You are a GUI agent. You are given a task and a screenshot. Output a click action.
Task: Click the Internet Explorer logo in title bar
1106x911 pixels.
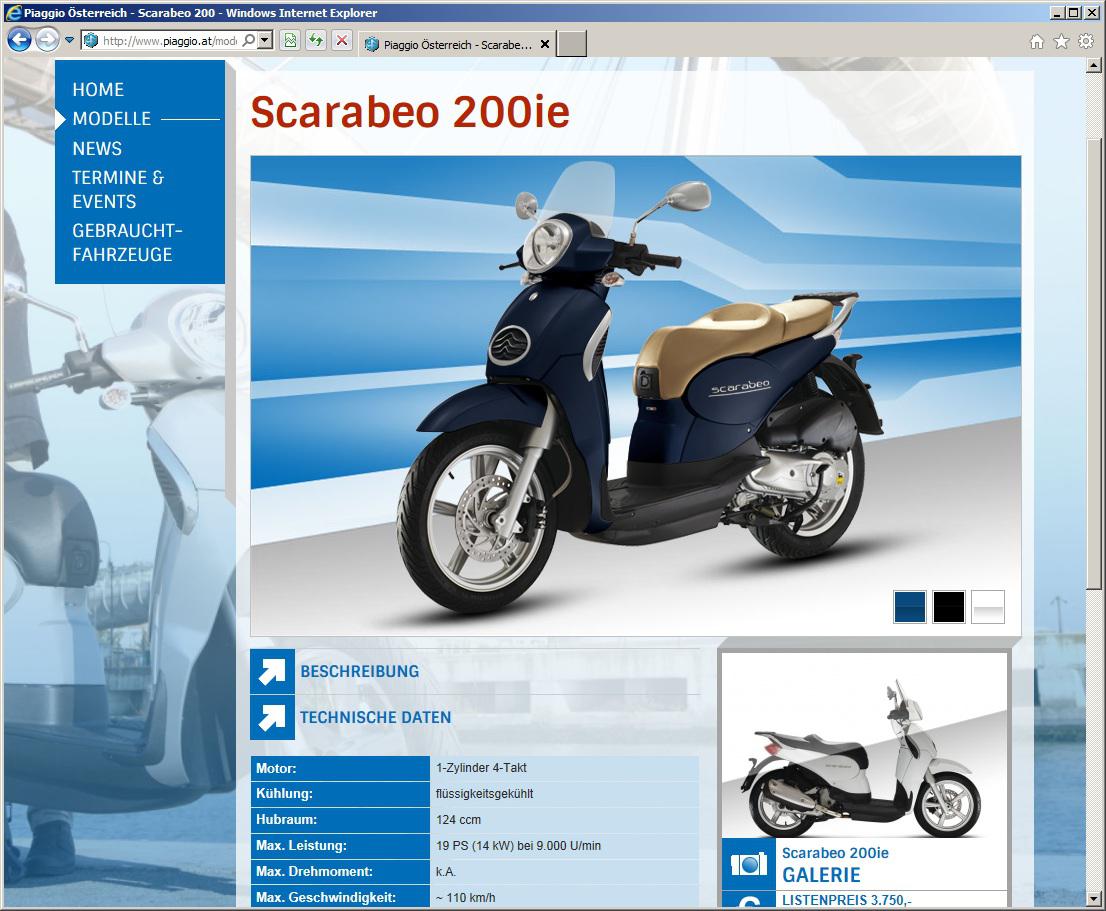pos(13,12)
